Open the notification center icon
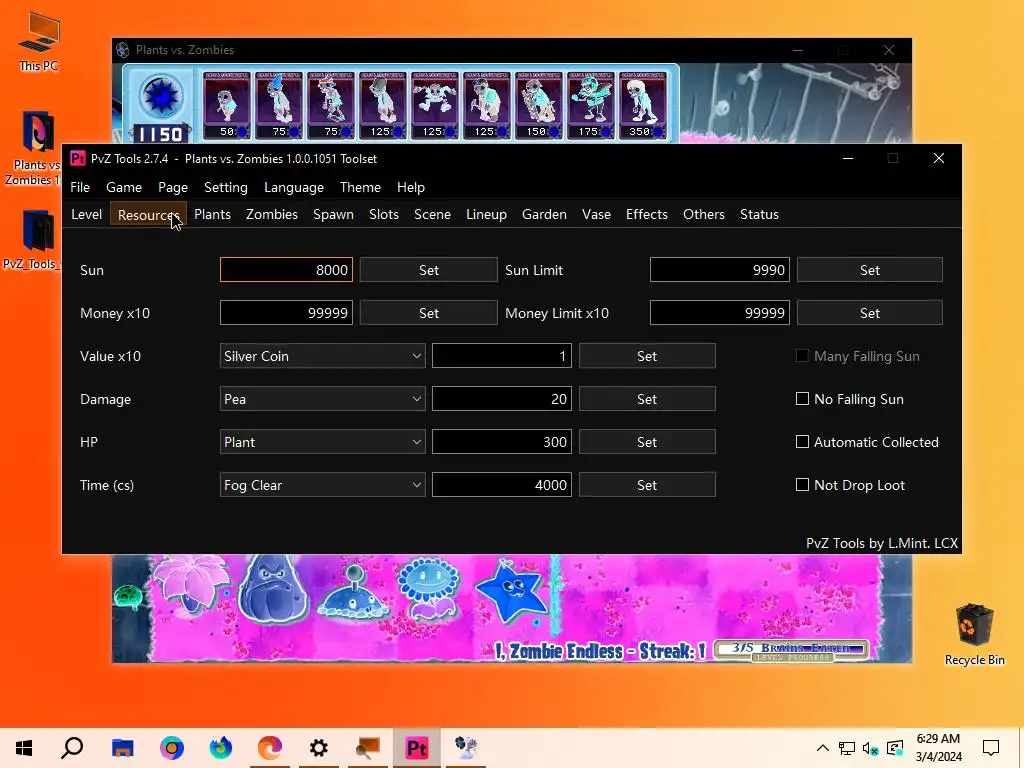Viewport: 1024px width, 768px height. [991, 748]
